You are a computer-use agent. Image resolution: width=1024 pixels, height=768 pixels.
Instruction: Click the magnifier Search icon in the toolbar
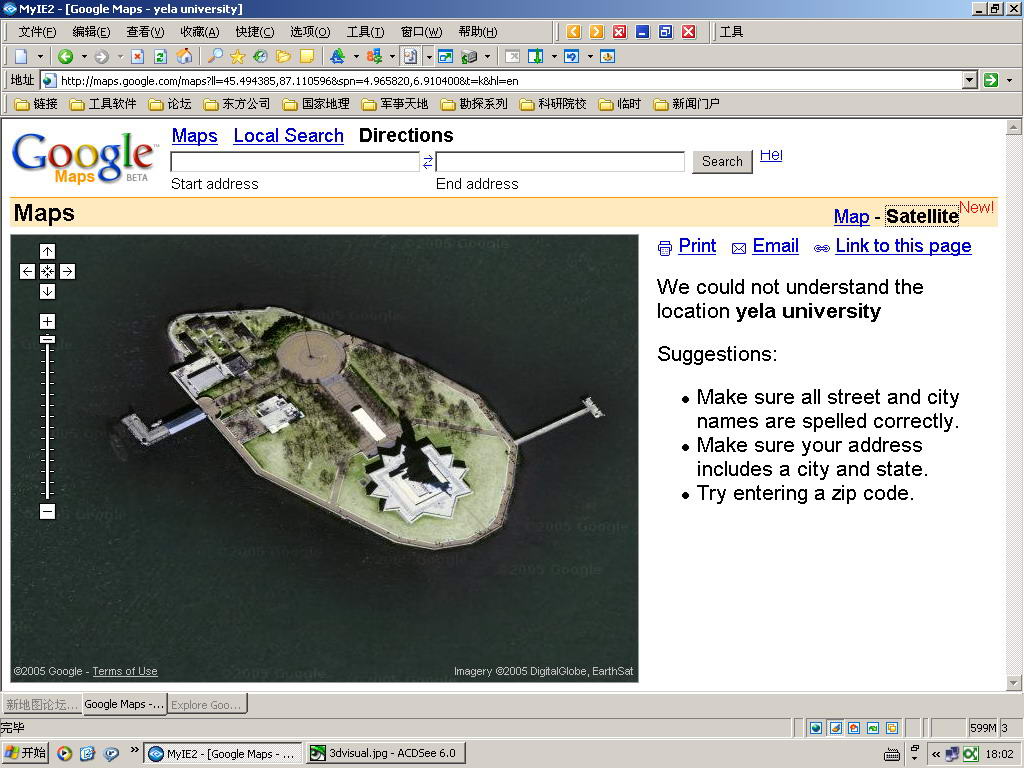click(x=215, y=57)
